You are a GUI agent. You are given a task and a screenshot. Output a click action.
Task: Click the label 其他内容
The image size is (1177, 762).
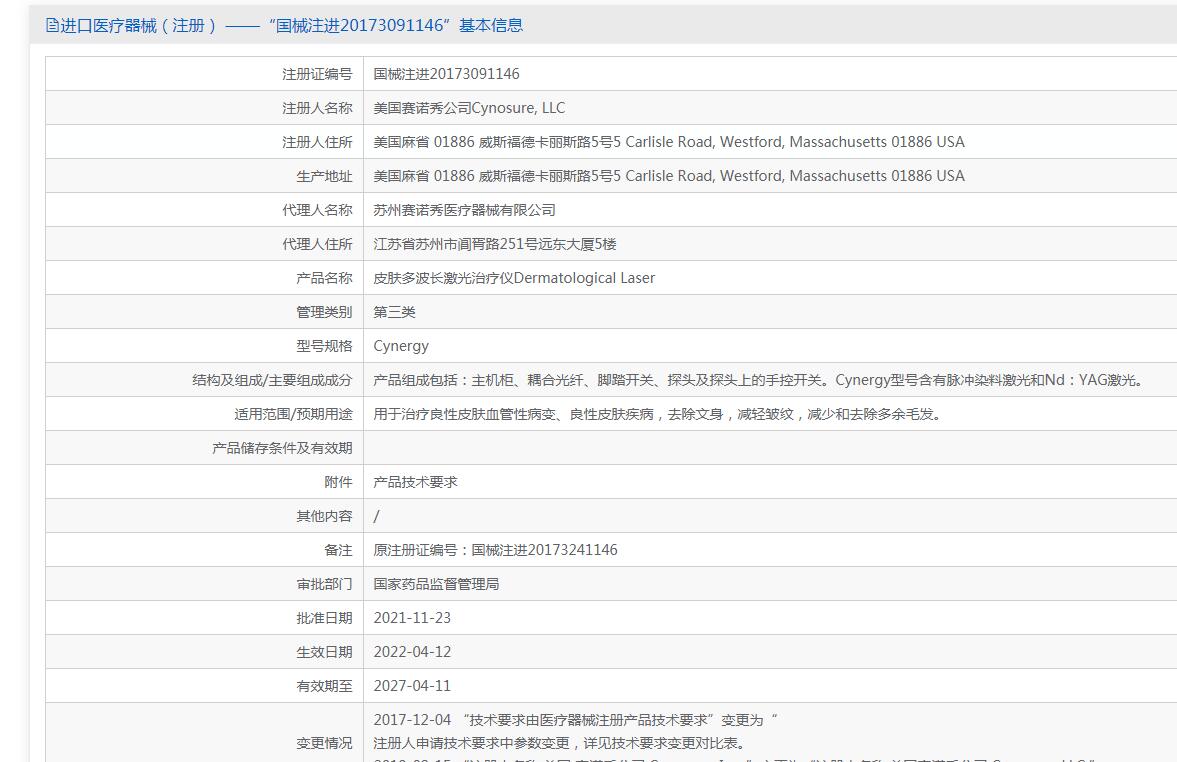click(x=324, y=517)
